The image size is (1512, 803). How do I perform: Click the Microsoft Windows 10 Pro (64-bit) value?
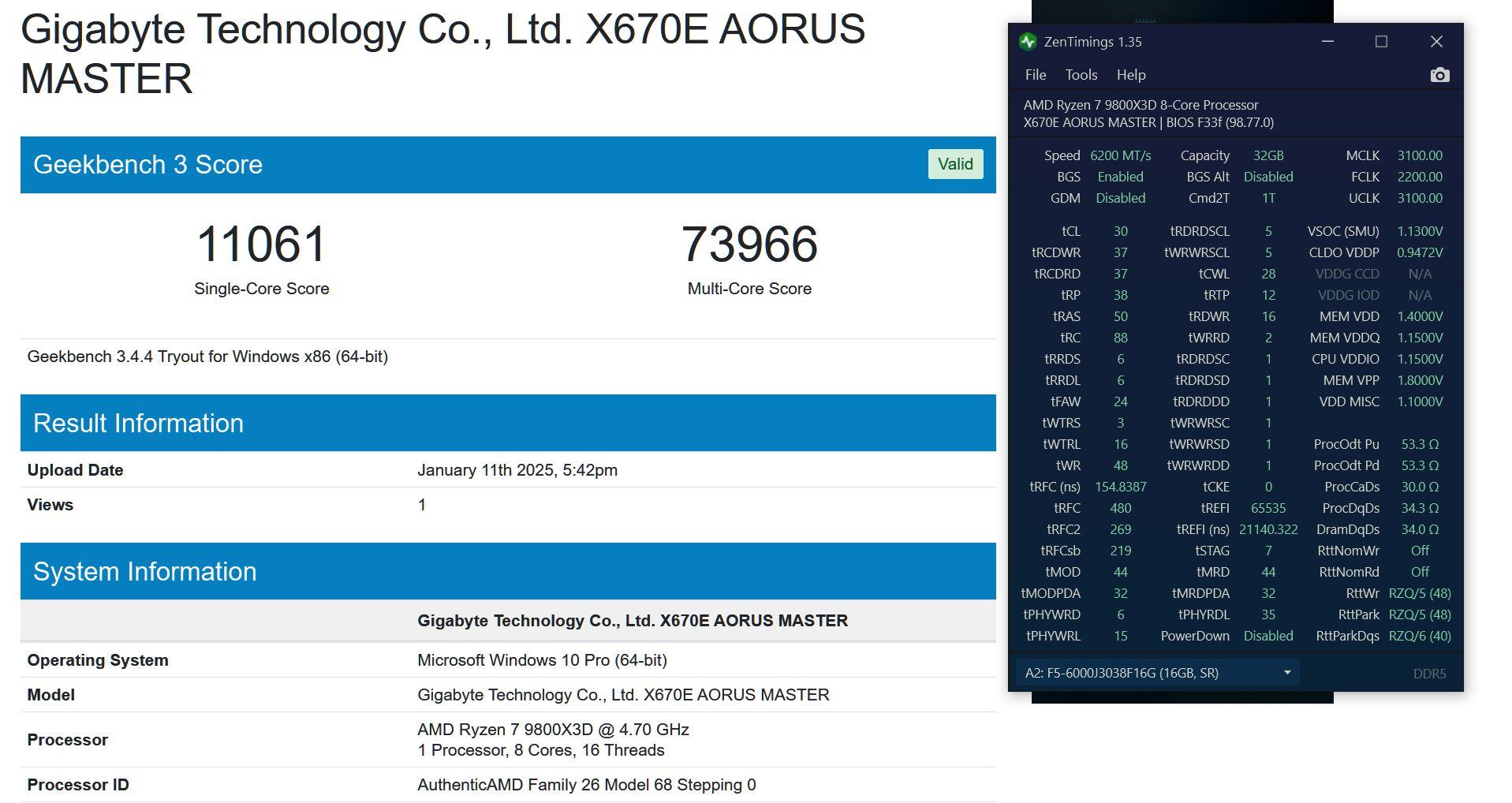click(x=542, y=660)
